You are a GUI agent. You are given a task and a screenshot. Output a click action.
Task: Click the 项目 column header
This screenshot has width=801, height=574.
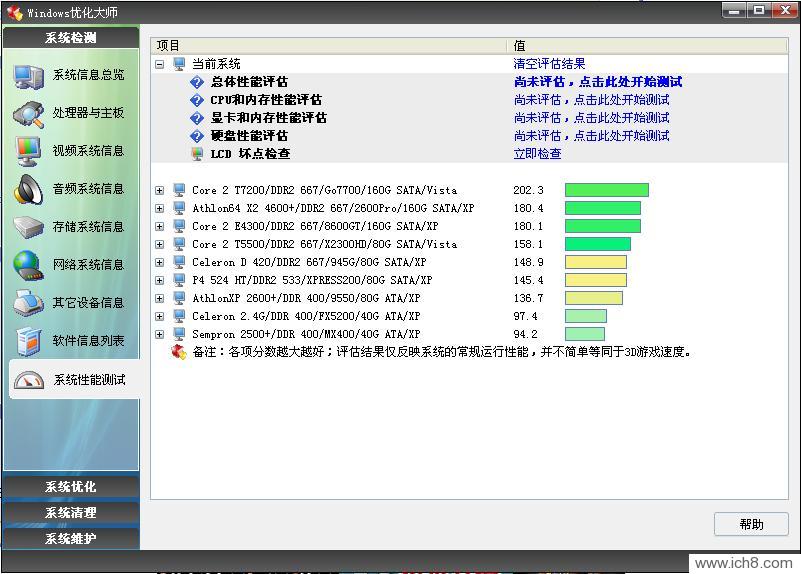(x=329, y=45)
